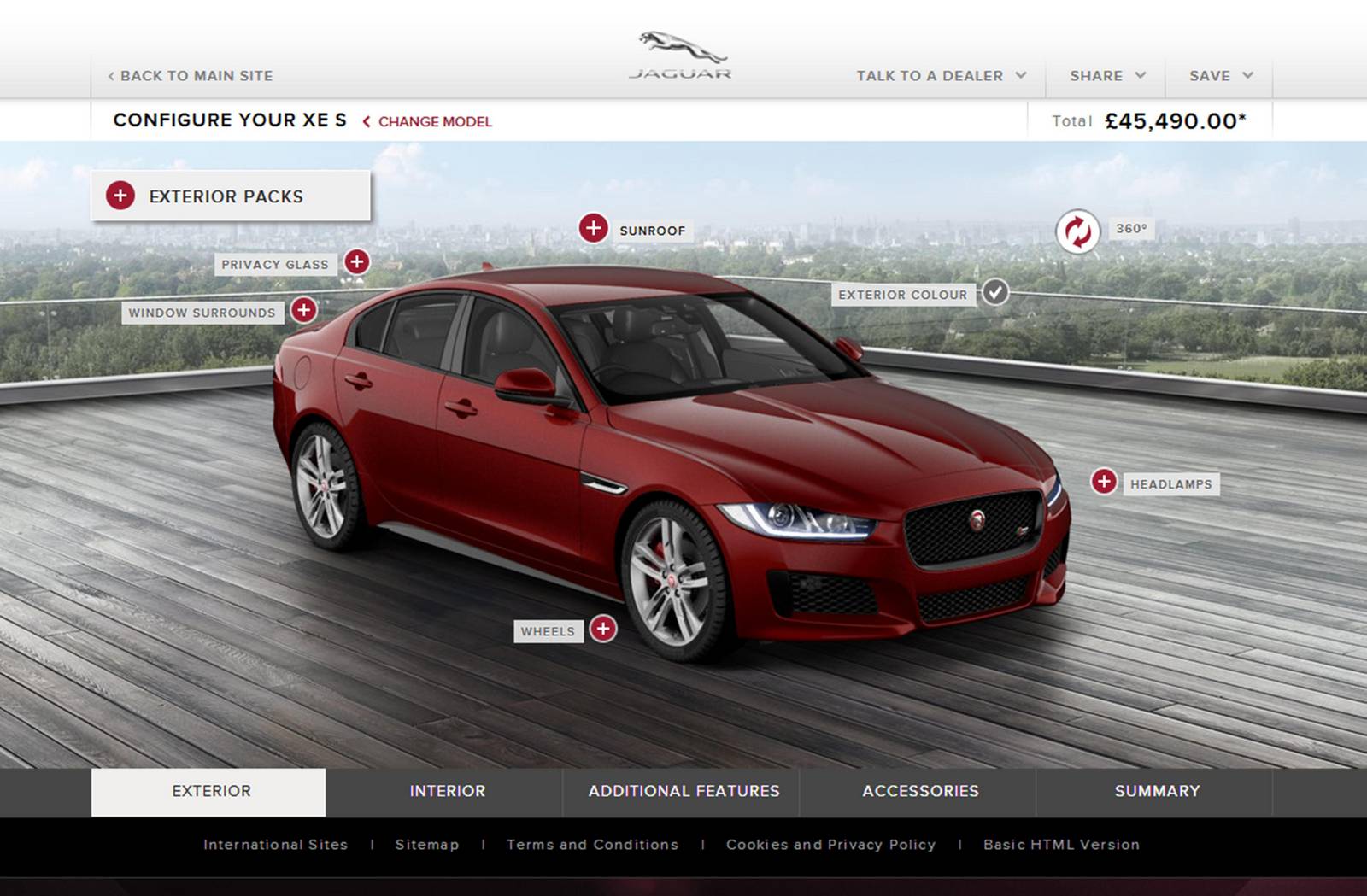1367x896 pixels.
Task: Go to the Summary tab
Action: coord(1156,792)
